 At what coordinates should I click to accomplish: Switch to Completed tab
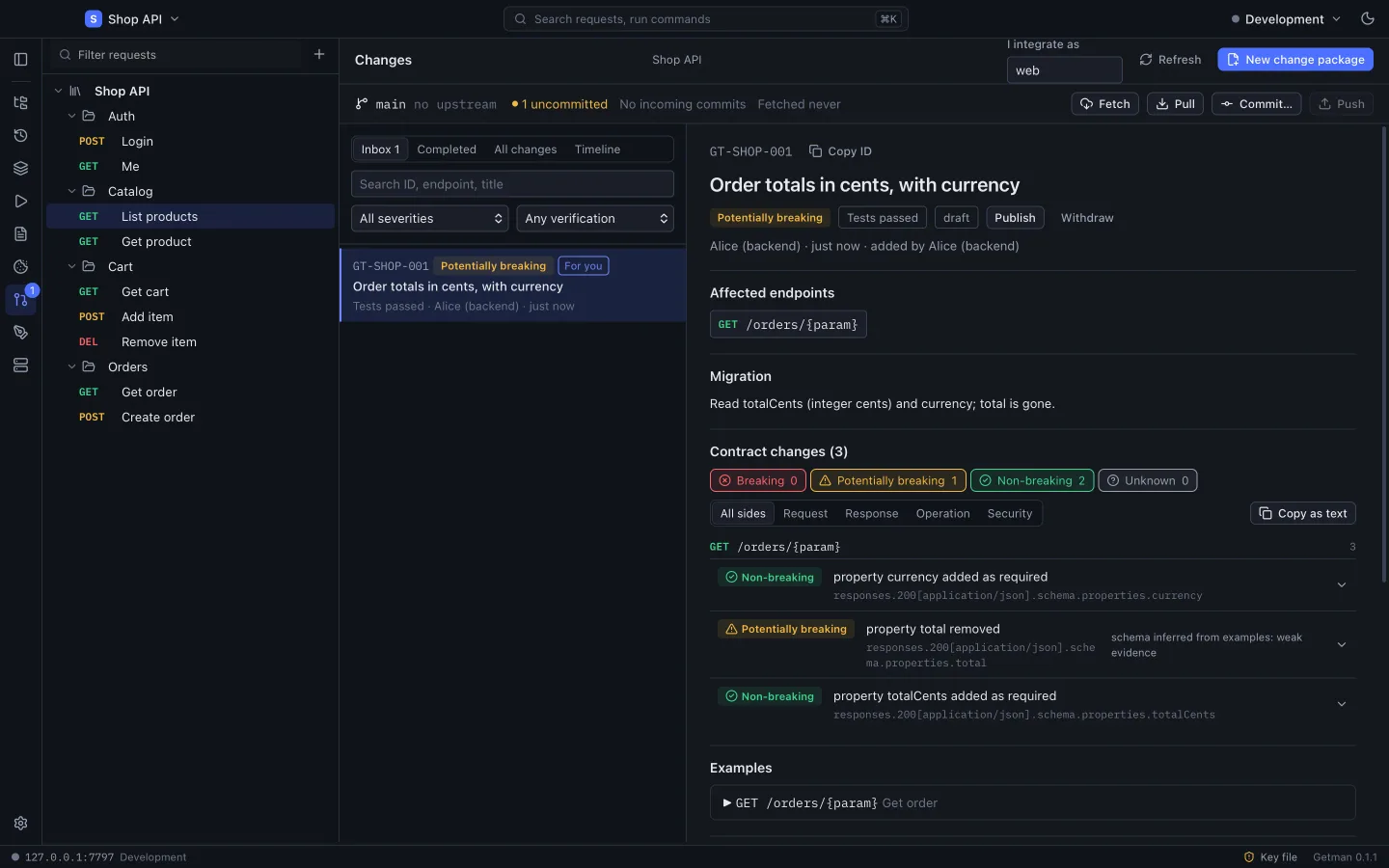click(447, 149)
